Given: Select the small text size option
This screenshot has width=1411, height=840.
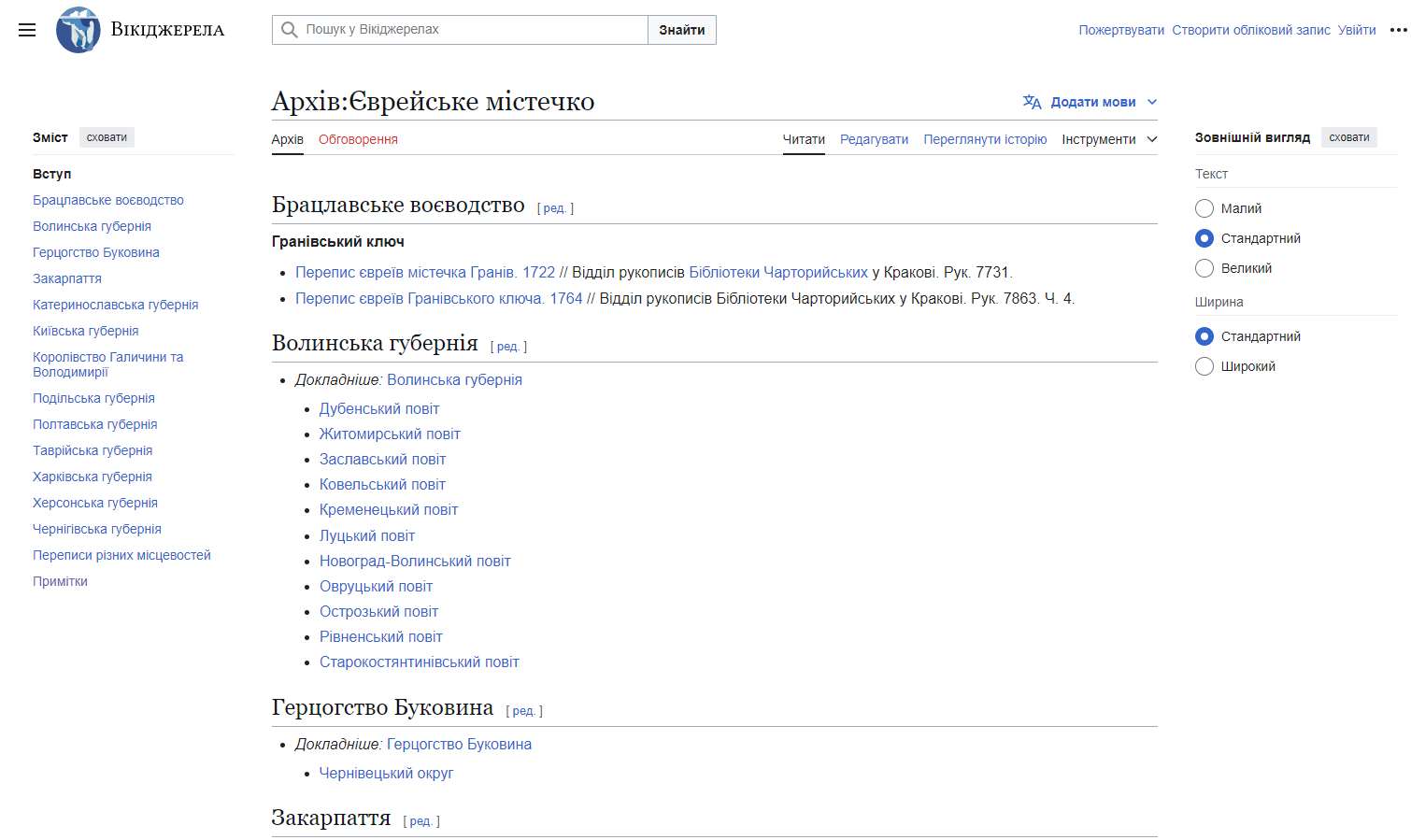Looking at the screenshot, I should [1204, 208].
